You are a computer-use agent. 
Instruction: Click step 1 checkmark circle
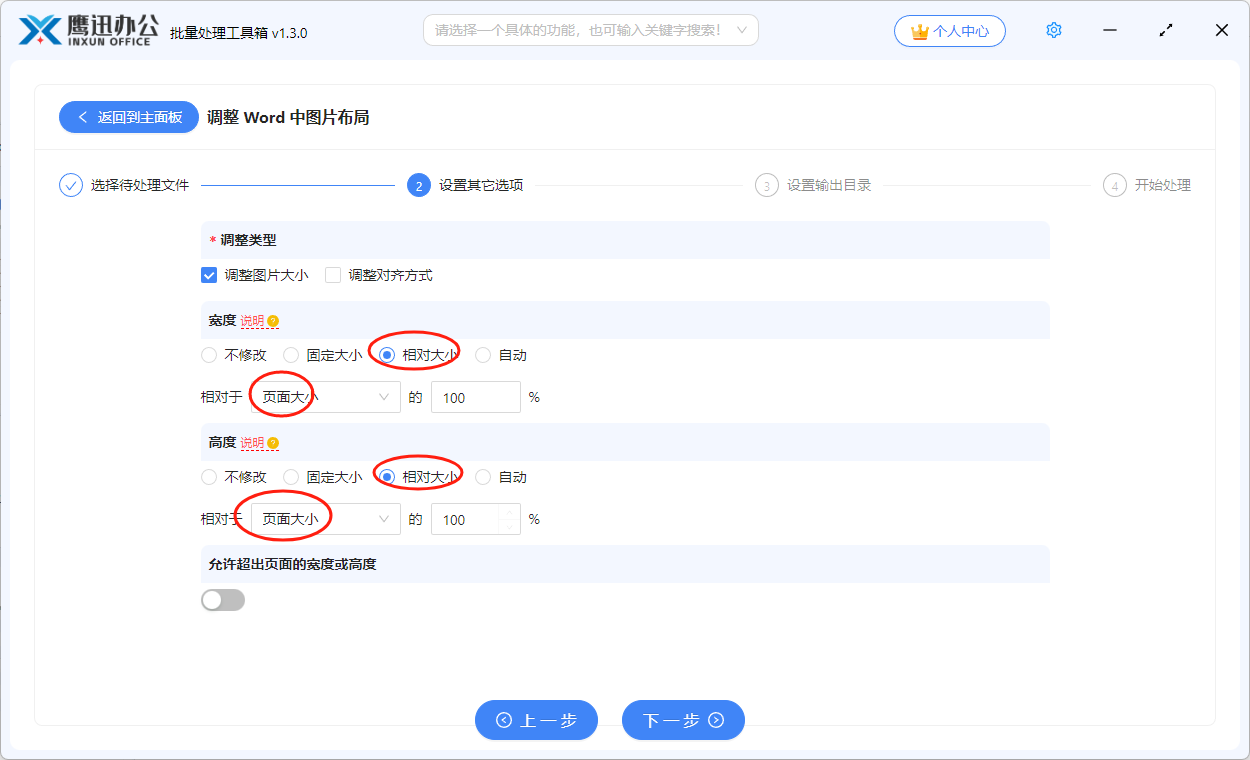pyautogui.click(x=71, y=185)
